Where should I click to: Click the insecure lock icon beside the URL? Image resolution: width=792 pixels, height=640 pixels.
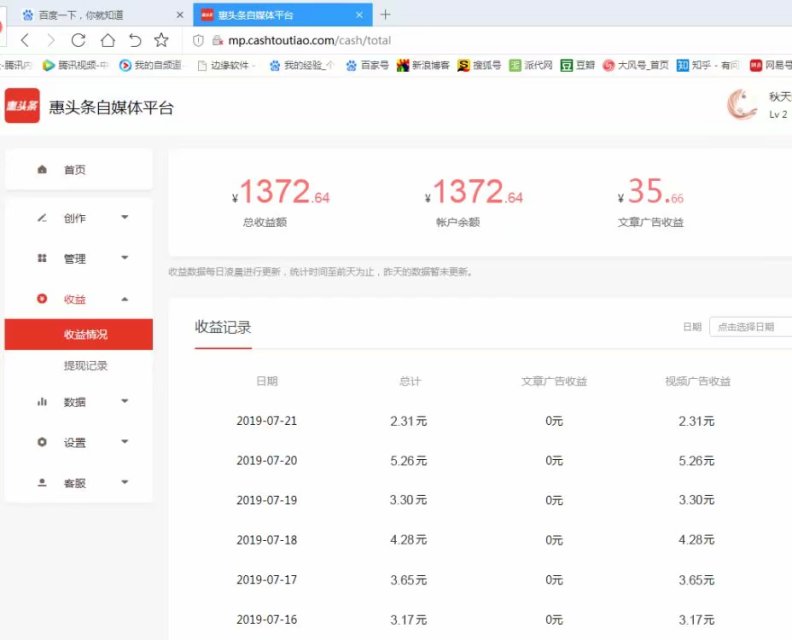click(218, 40)
